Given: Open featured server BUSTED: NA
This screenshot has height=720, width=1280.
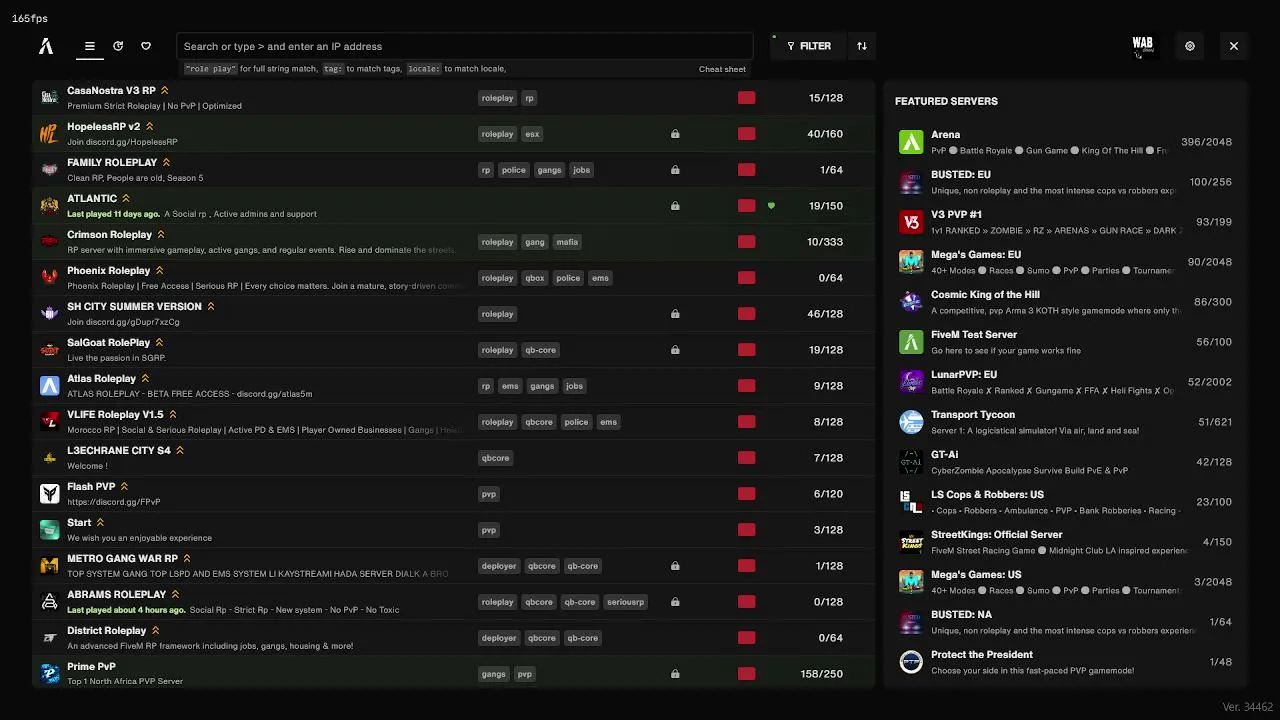Looking at the screenshot, I should click(x=1066, y=622).
